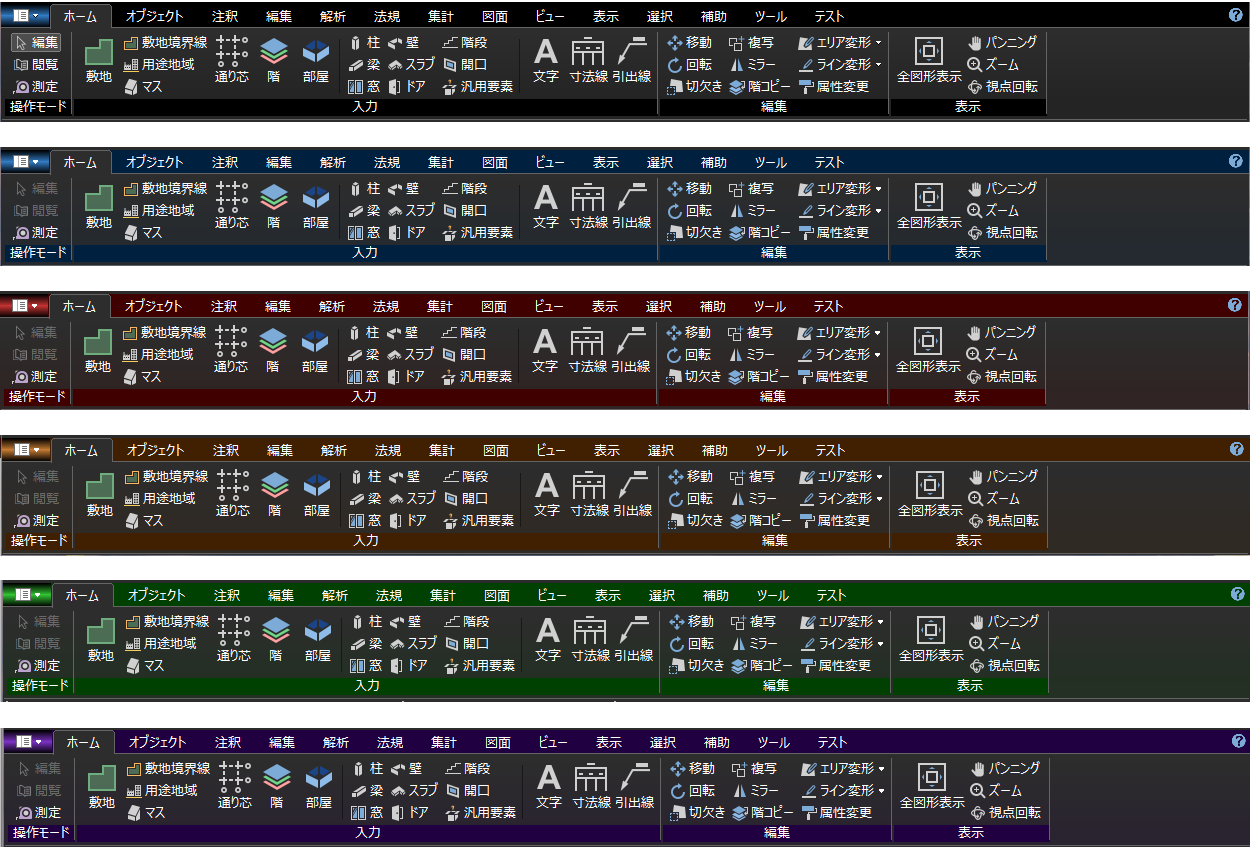Open the blue application menu dropdown
Viewport: 1250px width, 847px height.
click(x=26, y=161)
